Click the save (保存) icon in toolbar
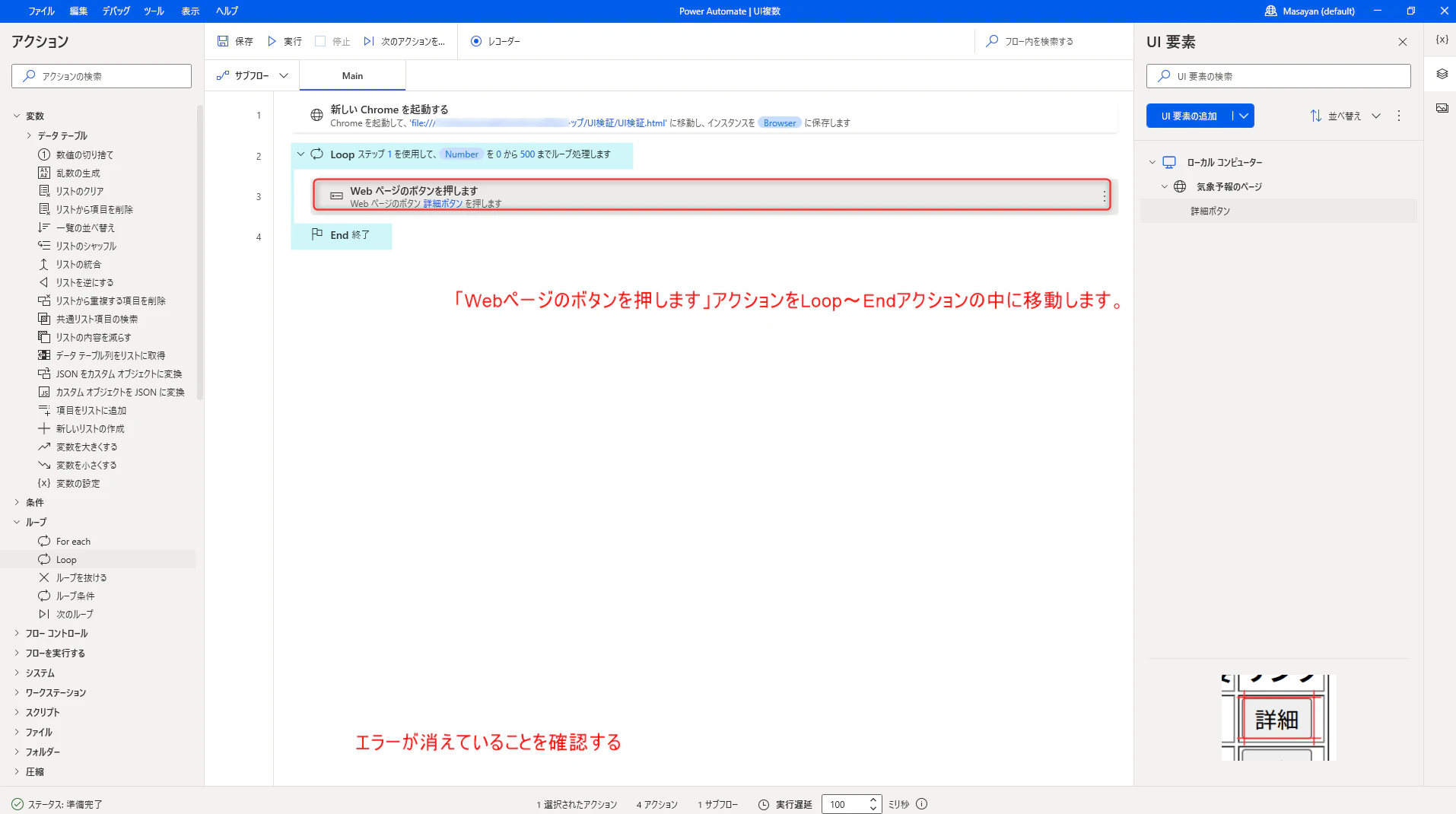1456x814 pixels. coord(223,41)
